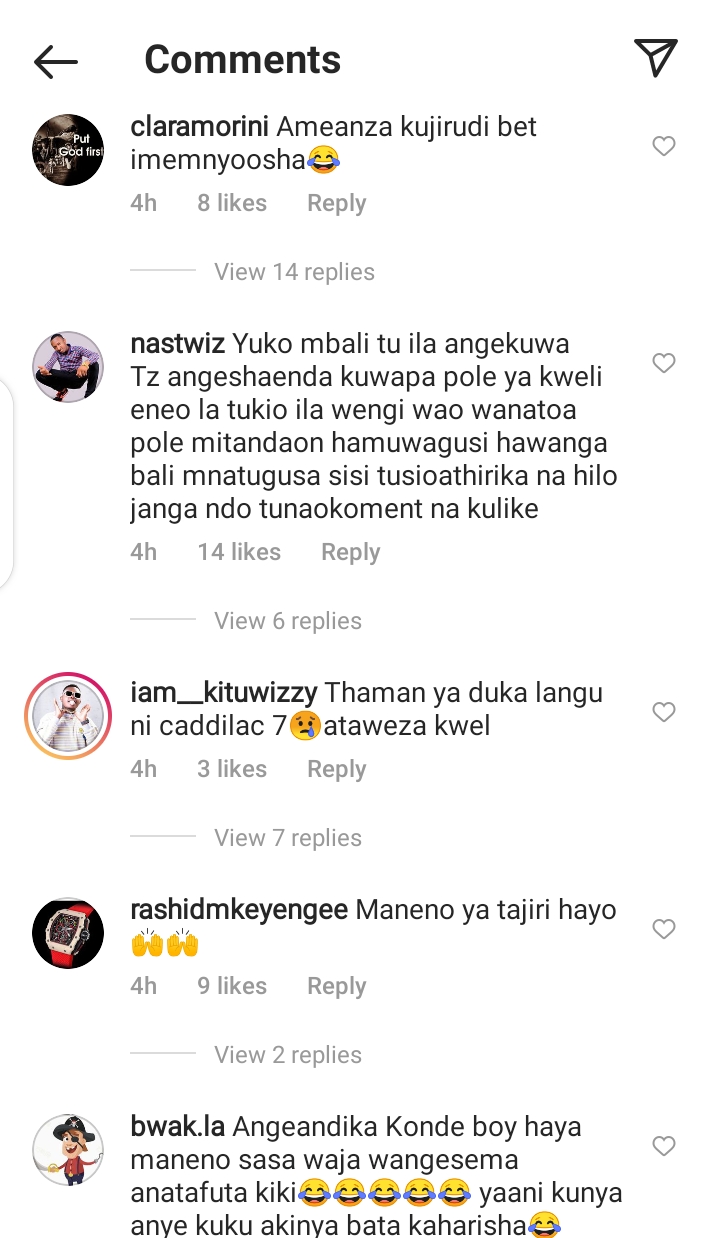Image resolution: width=720 pixels, height=1238 pixels.
Task: Reply to nastwiz's comment
Action: pyautogui.click(x=350, y=552)
